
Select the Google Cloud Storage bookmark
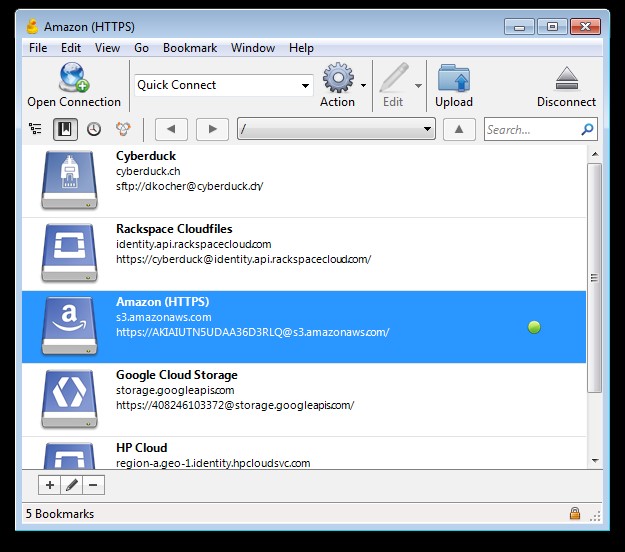[304, 400]
